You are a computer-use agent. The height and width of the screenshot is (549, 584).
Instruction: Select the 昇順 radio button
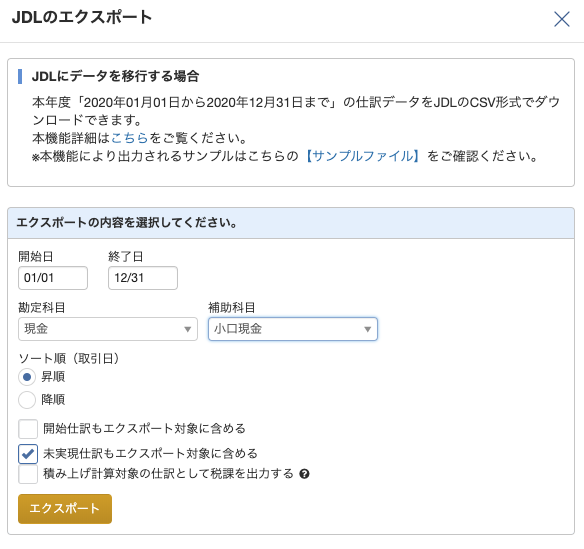(27, 377)
